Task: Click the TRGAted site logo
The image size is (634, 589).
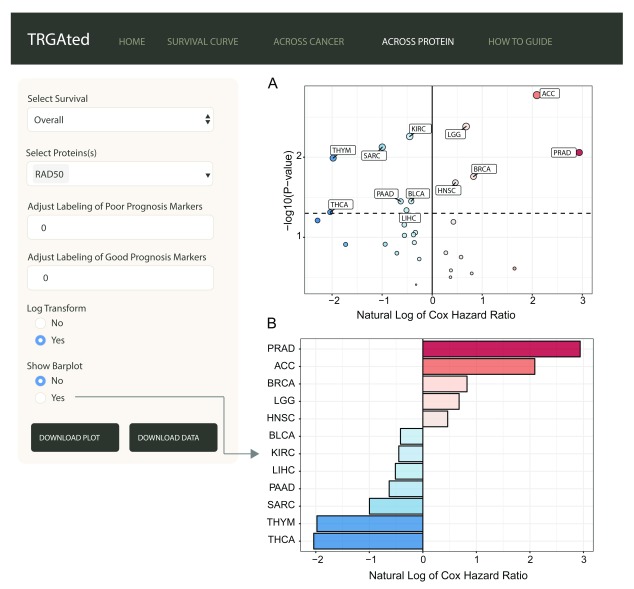Action: (59, 40)
